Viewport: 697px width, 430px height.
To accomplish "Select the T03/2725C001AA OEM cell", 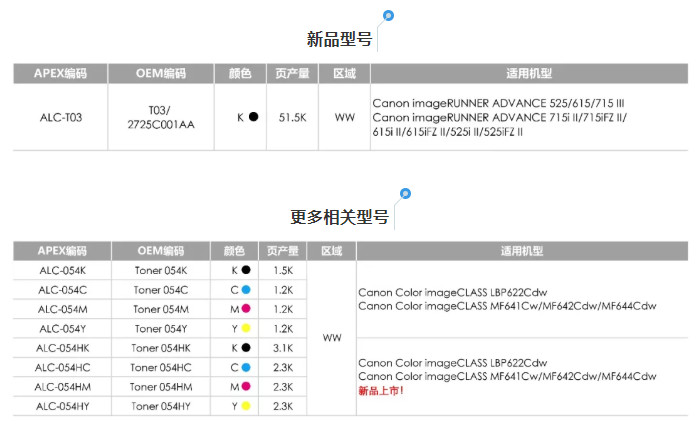I will point(161,117).
